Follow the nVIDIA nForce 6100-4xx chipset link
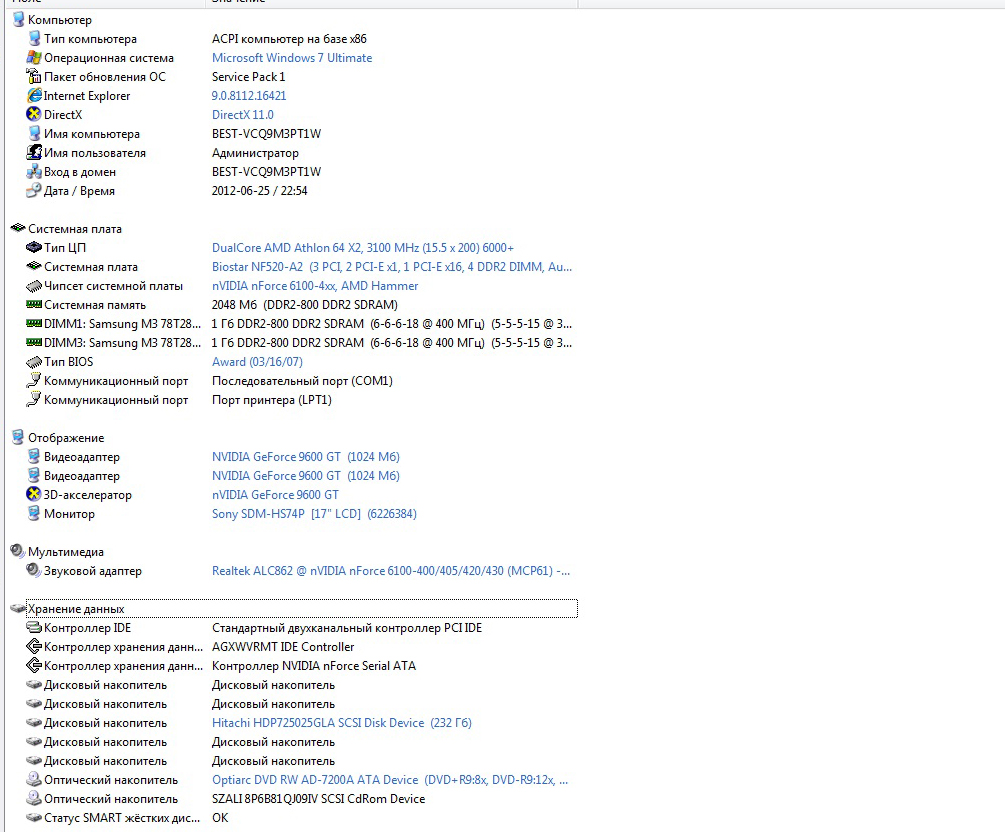This screenshot has height=832, width=1005. [x=315, y=286]
